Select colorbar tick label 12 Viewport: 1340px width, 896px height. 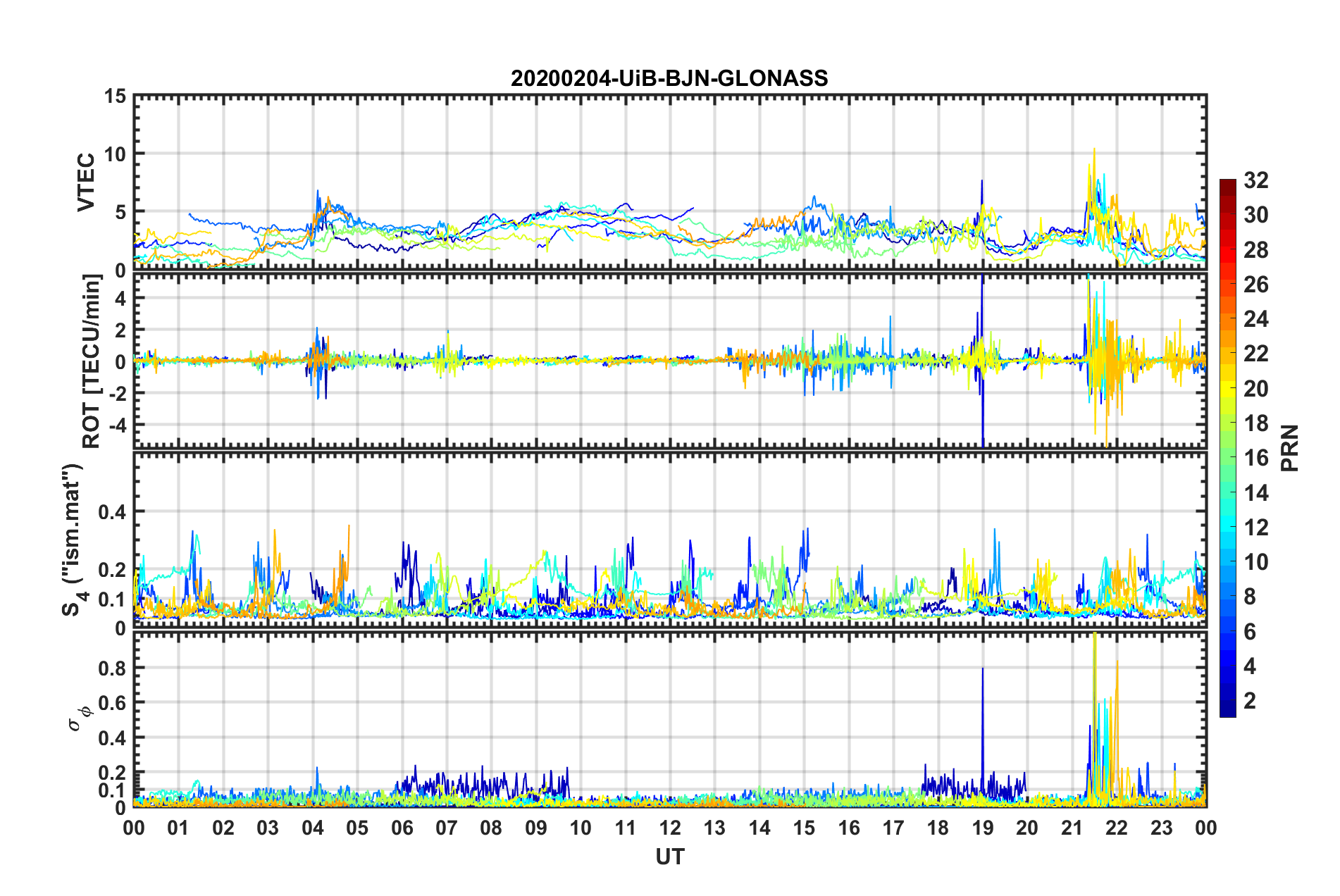coord(1255,528)
